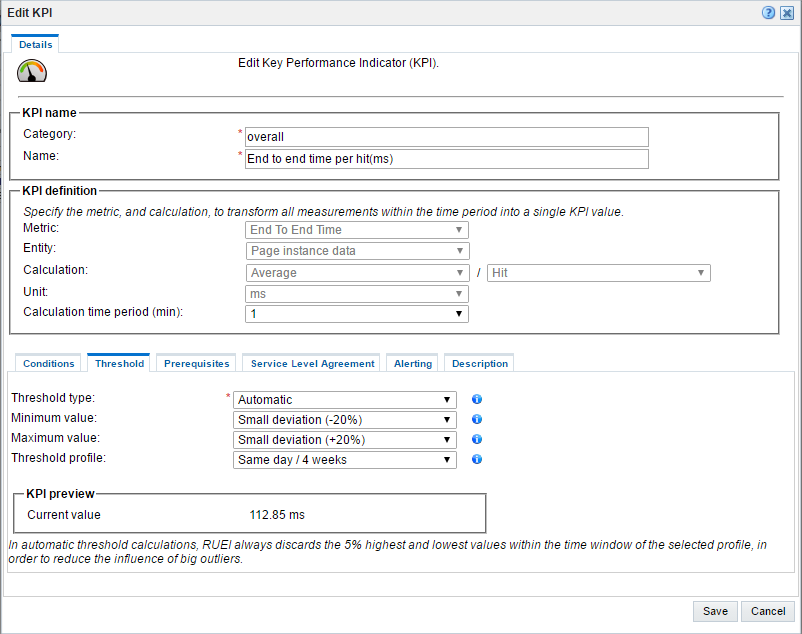
Task: Click the 112.85 ms current value
Action: pyautogui.click(x=277, y=515)
